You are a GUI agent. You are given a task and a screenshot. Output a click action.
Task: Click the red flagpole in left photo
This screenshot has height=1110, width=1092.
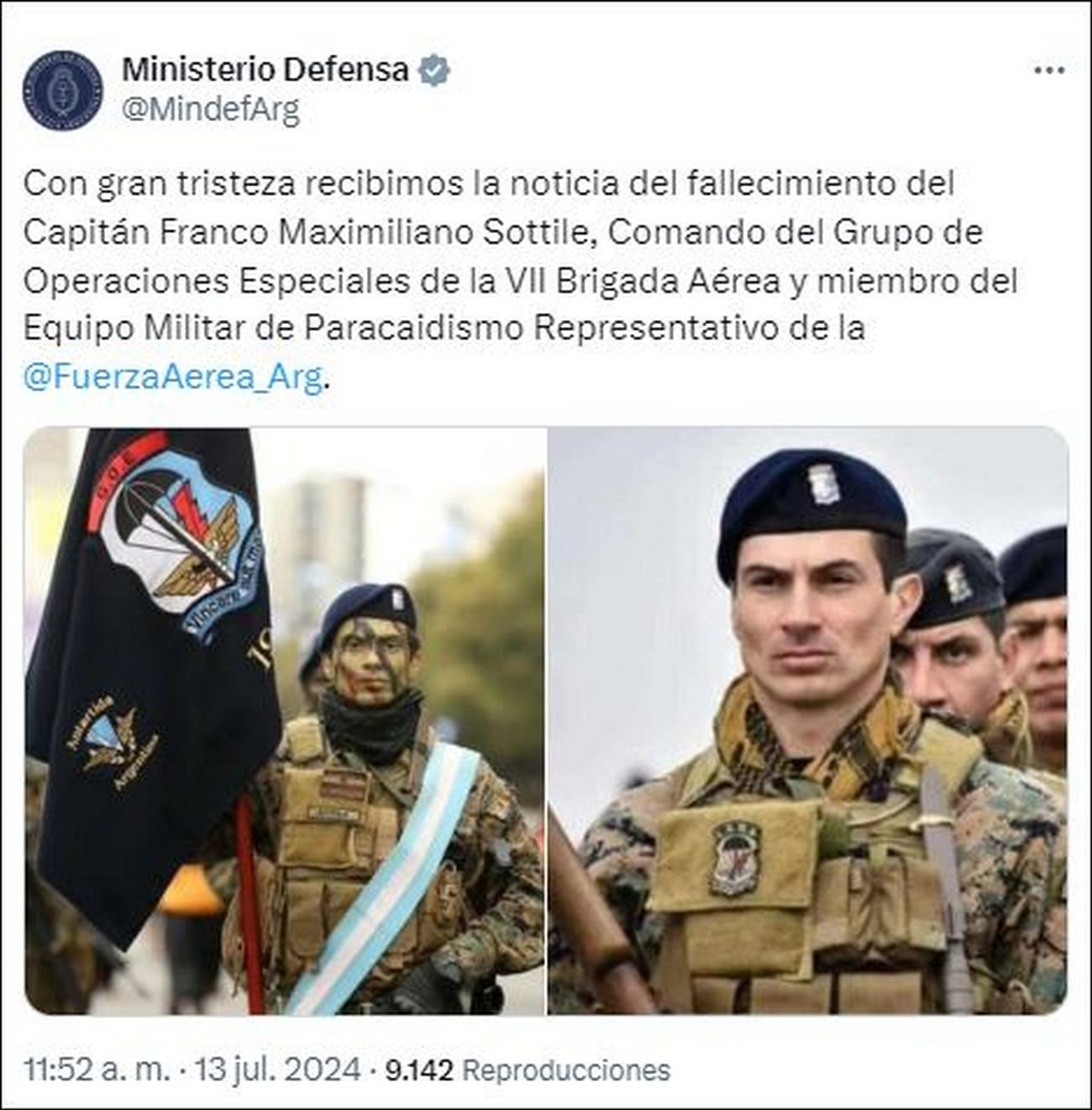(249, 903)
